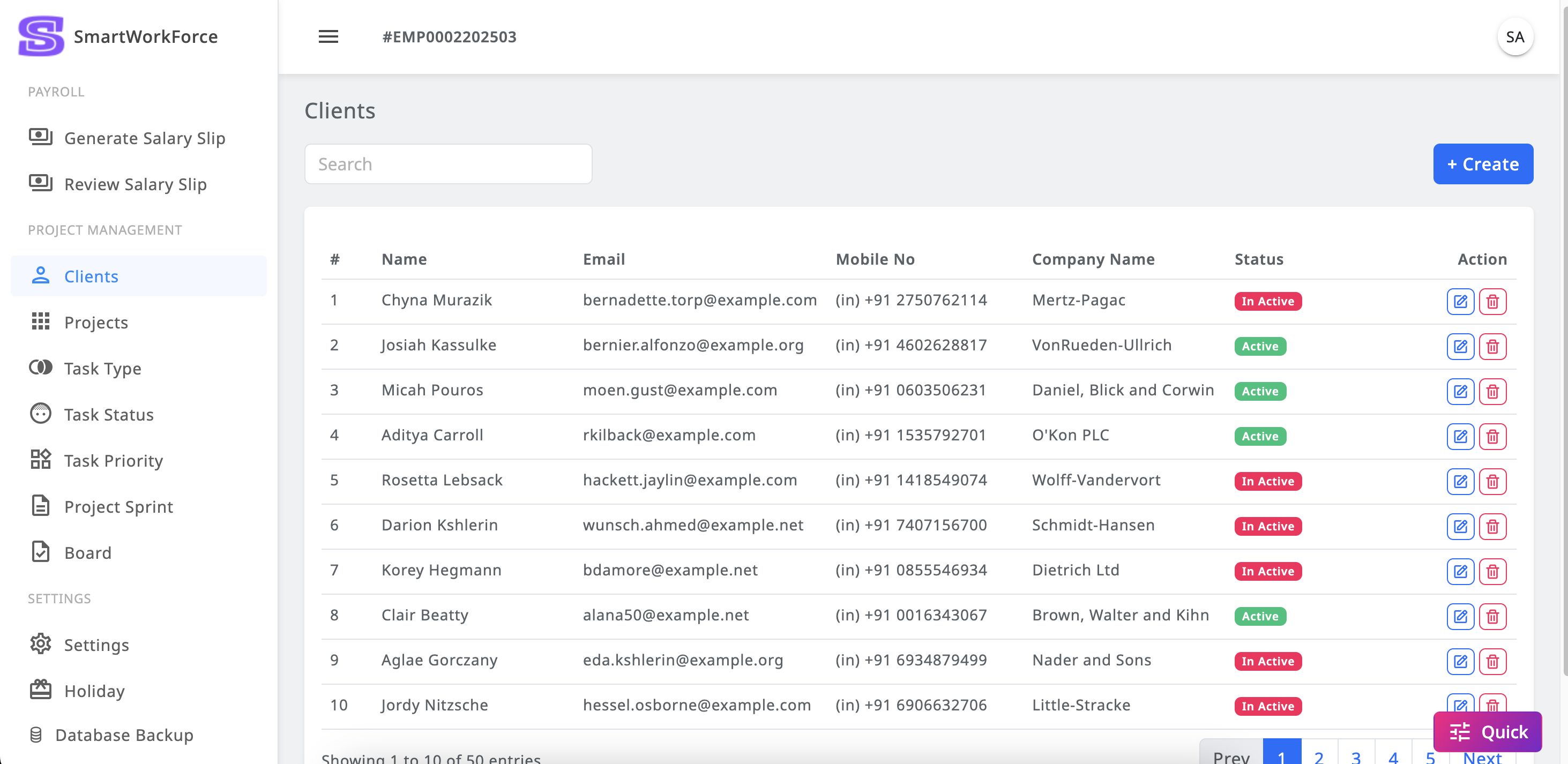Open Project Sprint from sidebar
This screenshot has width=1568, height=764.
click(x=118, y=507)
